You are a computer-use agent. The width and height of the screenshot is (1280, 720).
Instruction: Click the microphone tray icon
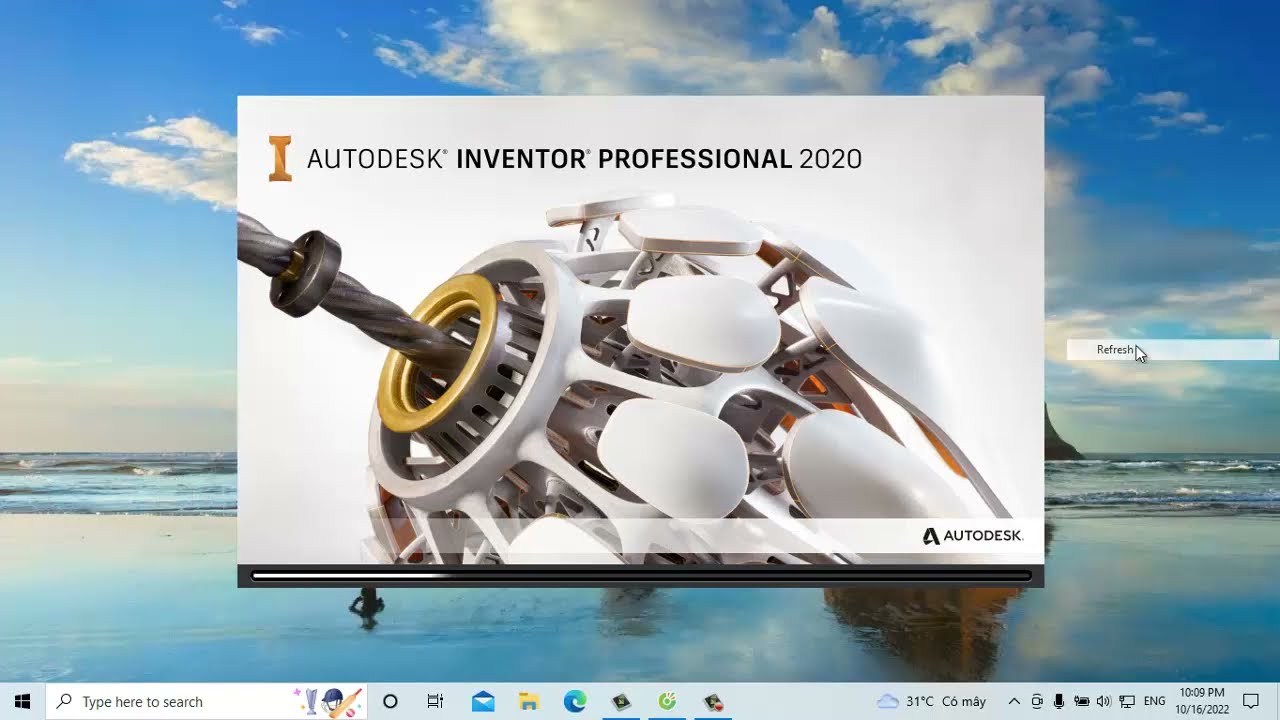tap(1059, 701)
